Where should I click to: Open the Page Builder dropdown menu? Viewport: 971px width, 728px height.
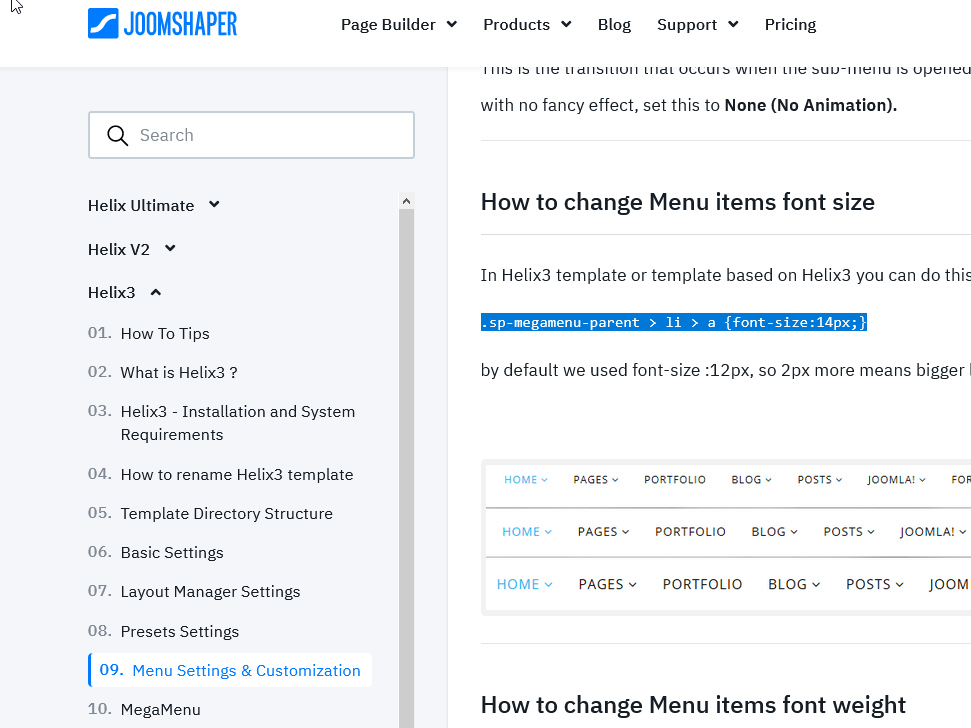pyautogui.click(x=398, y=24)
